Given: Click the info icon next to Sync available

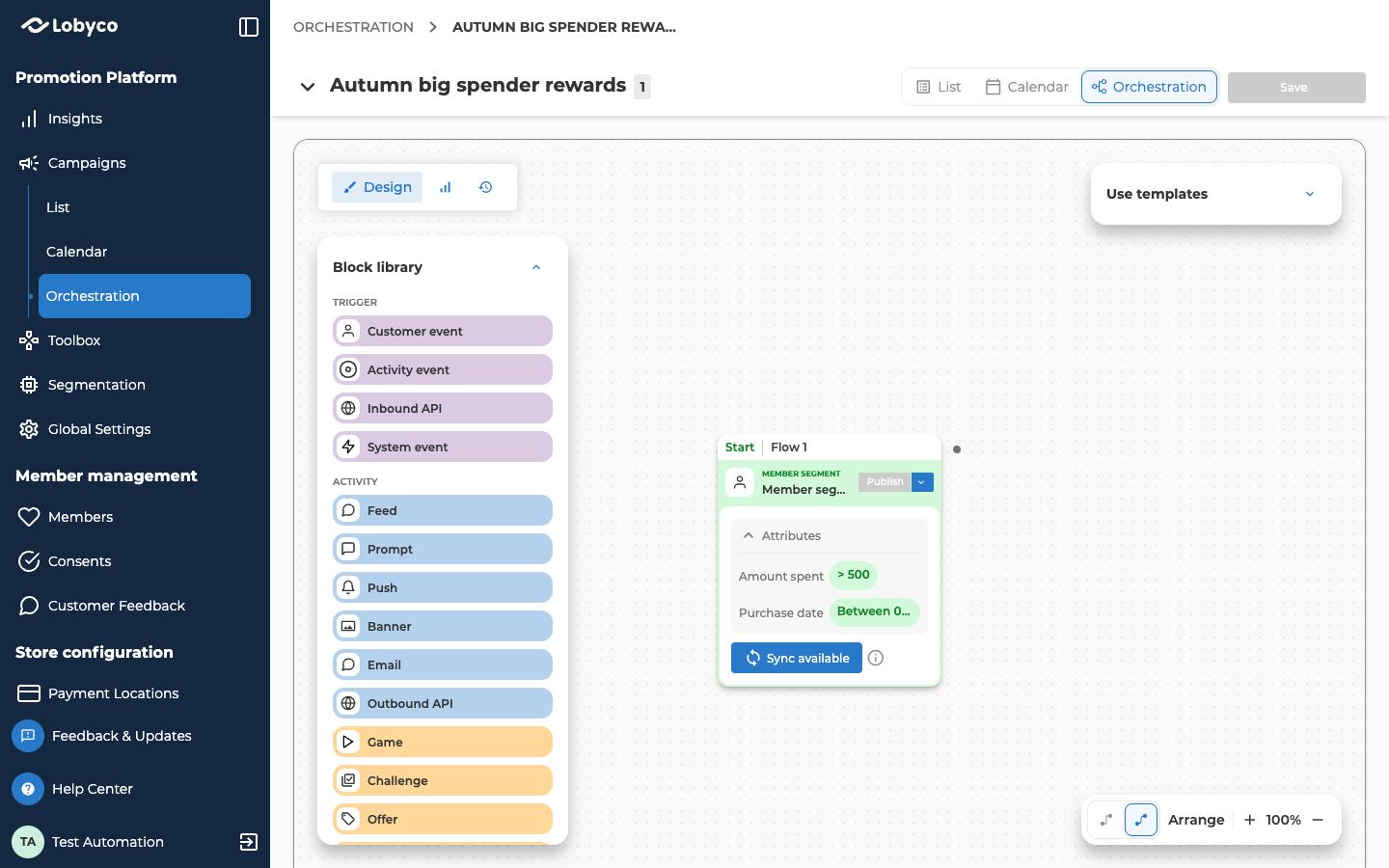Looking at the screenshot, I should 876,658.
